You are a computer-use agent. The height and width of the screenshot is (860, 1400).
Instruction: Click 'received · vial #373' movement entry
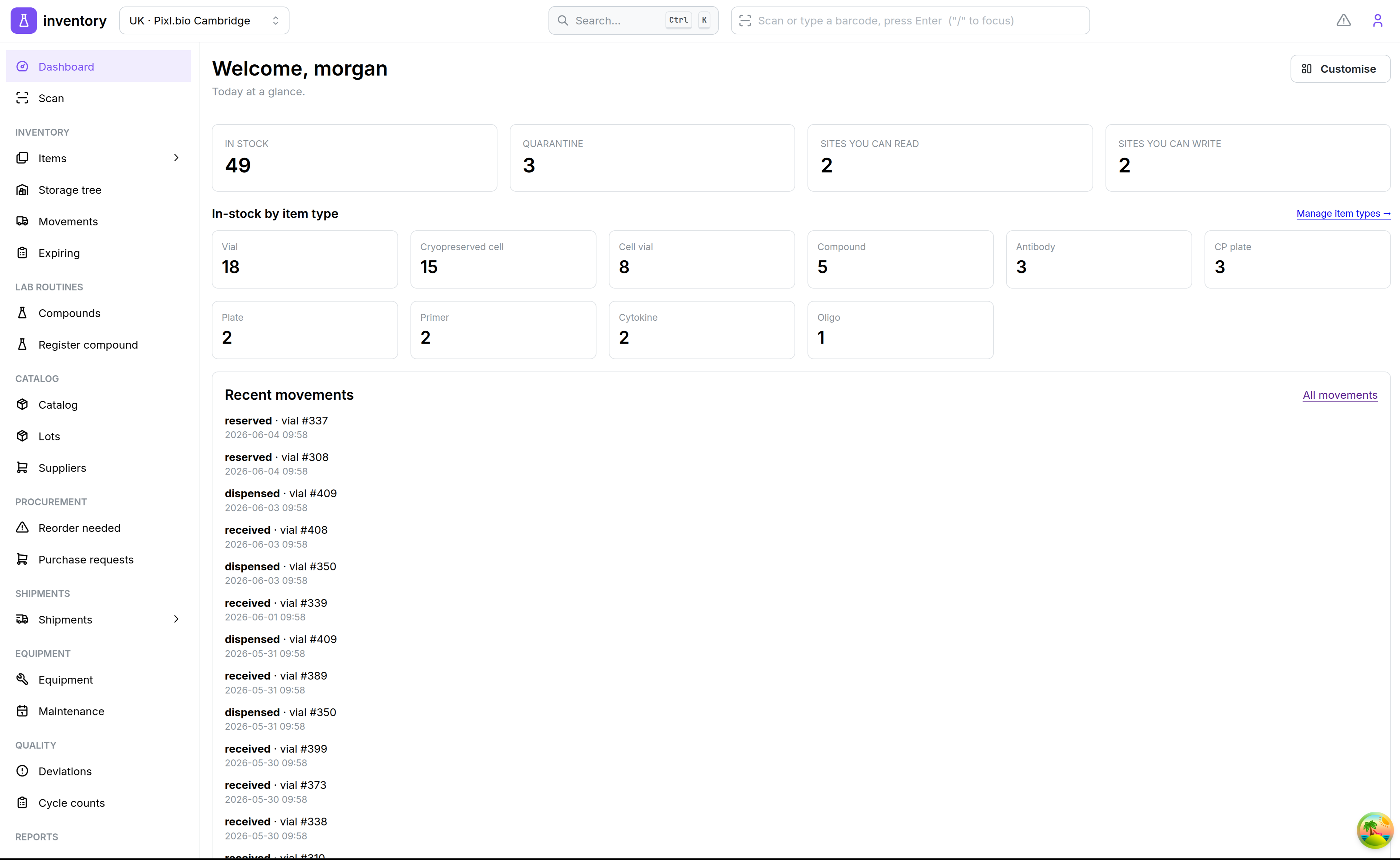275,785
